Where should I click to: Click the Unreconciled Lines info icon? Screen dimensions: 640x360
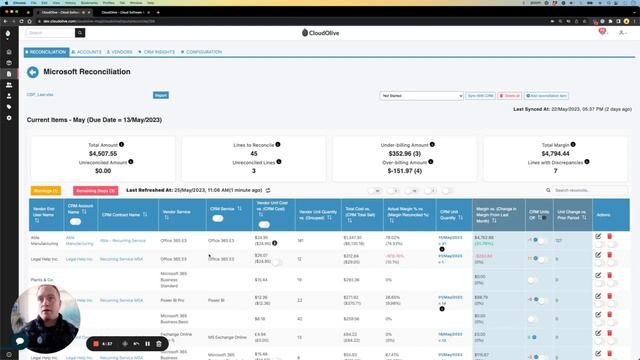[279, 162]
